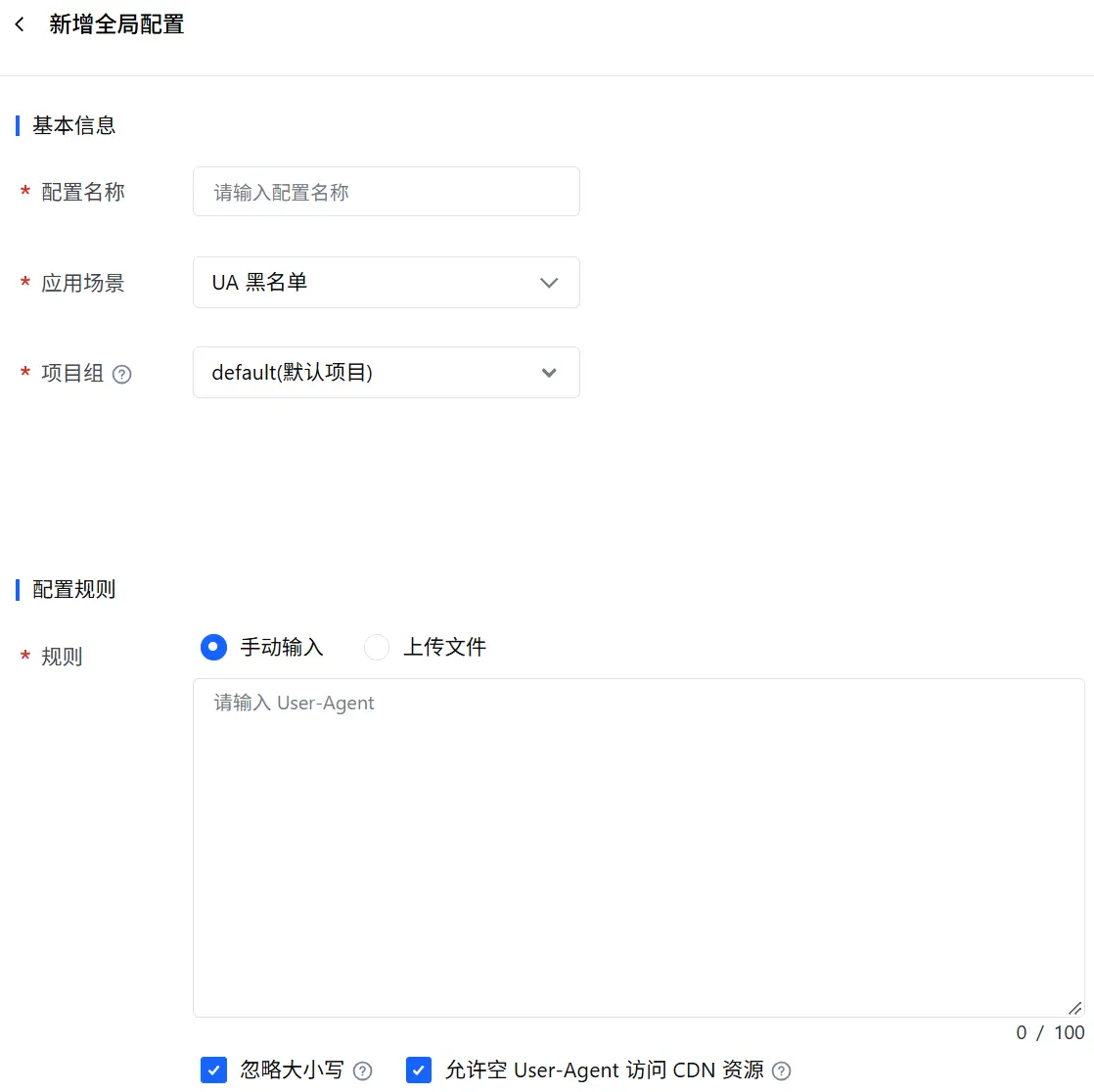Click the 基本信息 section heading
The width and height of the screenshot is (1094, 1092).
pos(74,125)
